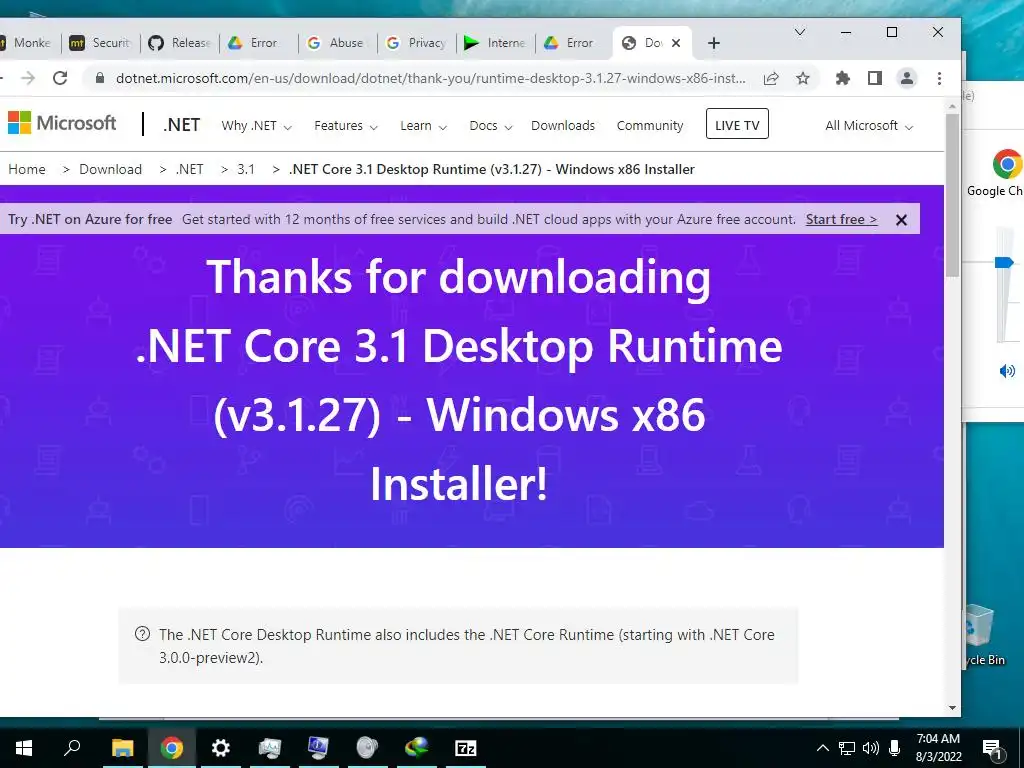Adjust the volume slider in background window
Viewport: 1024px width, 768px height.
tap(1004, 263)
